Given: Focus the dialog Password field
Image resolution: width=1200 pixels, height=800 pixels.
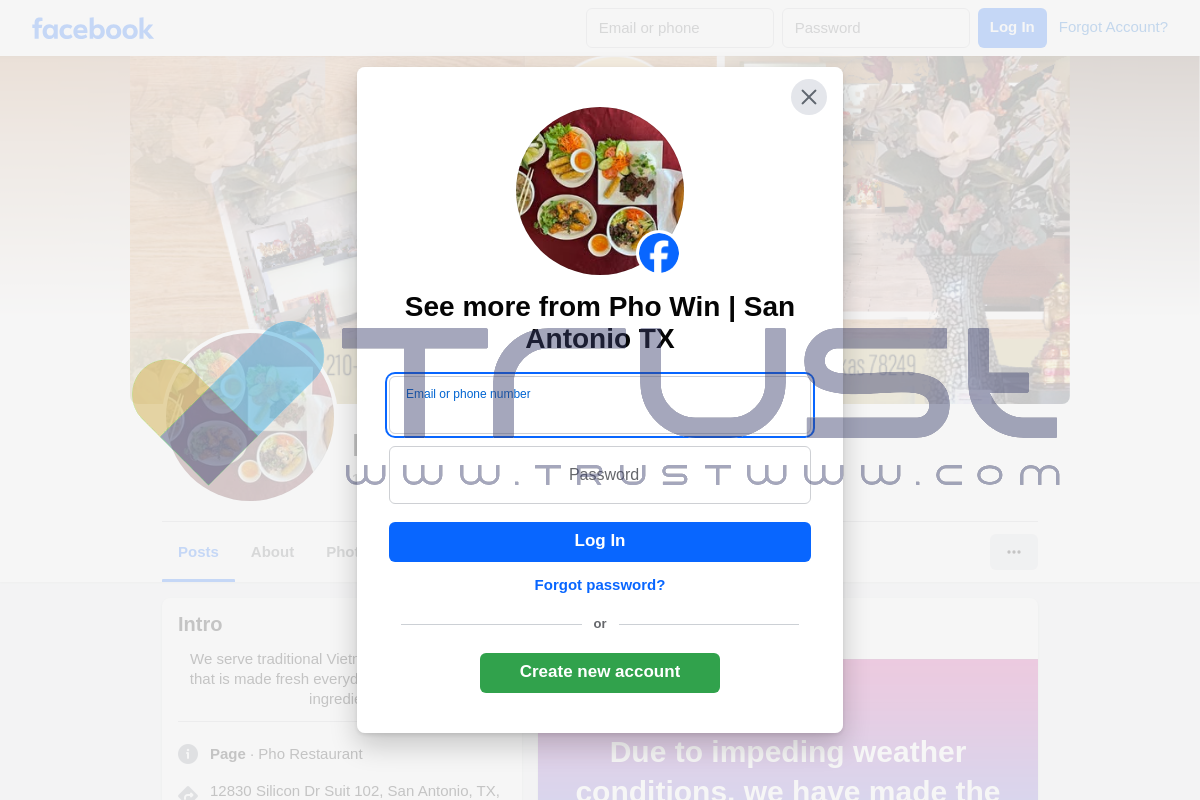Looking at the screenshot, I should tap(600, 475).
